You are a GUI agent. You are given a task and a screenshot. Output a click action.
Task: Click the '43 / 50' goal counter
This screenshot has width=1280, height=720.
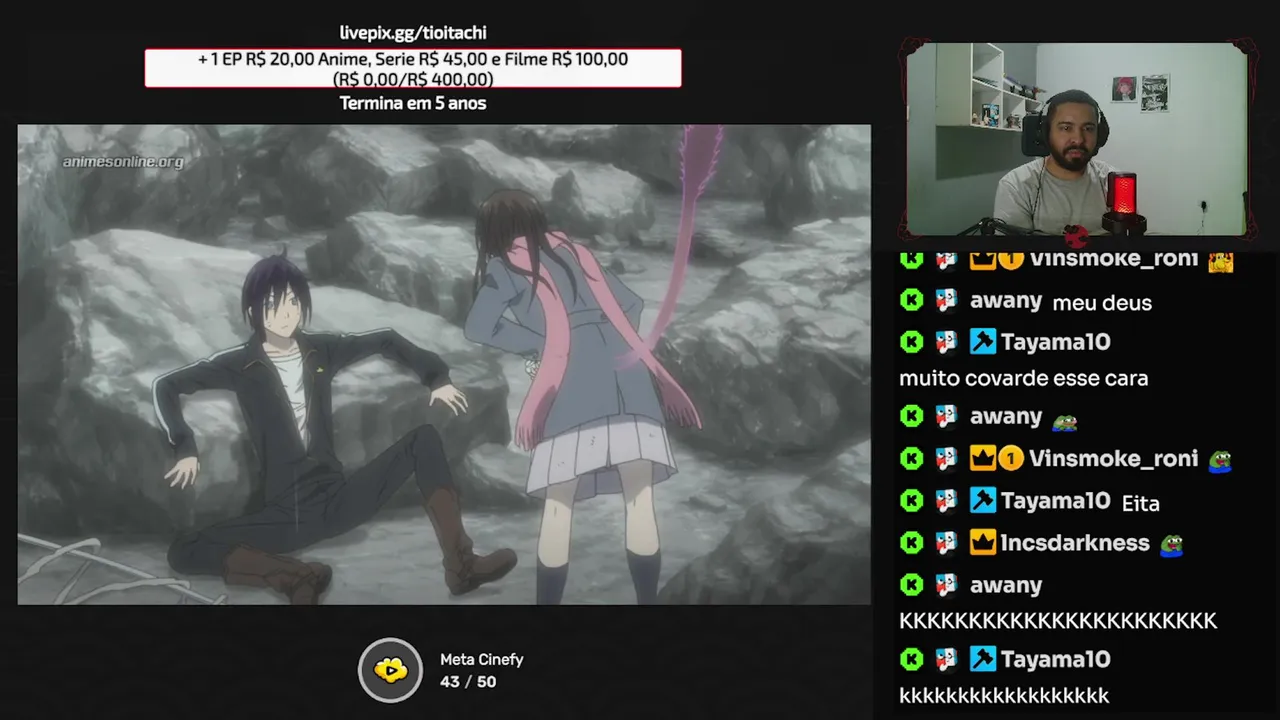coord(468,682)
